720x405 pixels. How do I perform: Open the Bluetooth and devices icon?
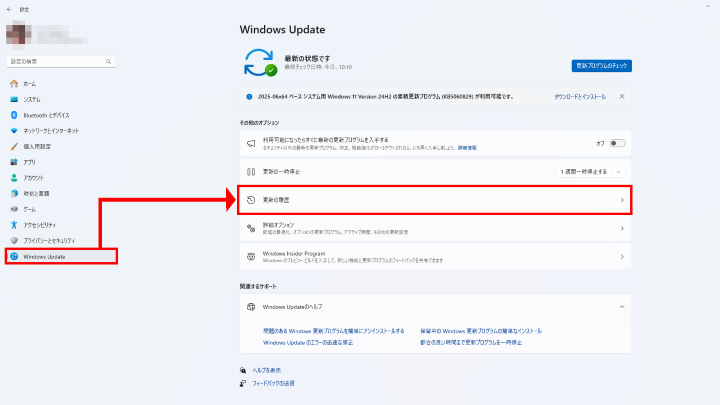click(14, 115)
